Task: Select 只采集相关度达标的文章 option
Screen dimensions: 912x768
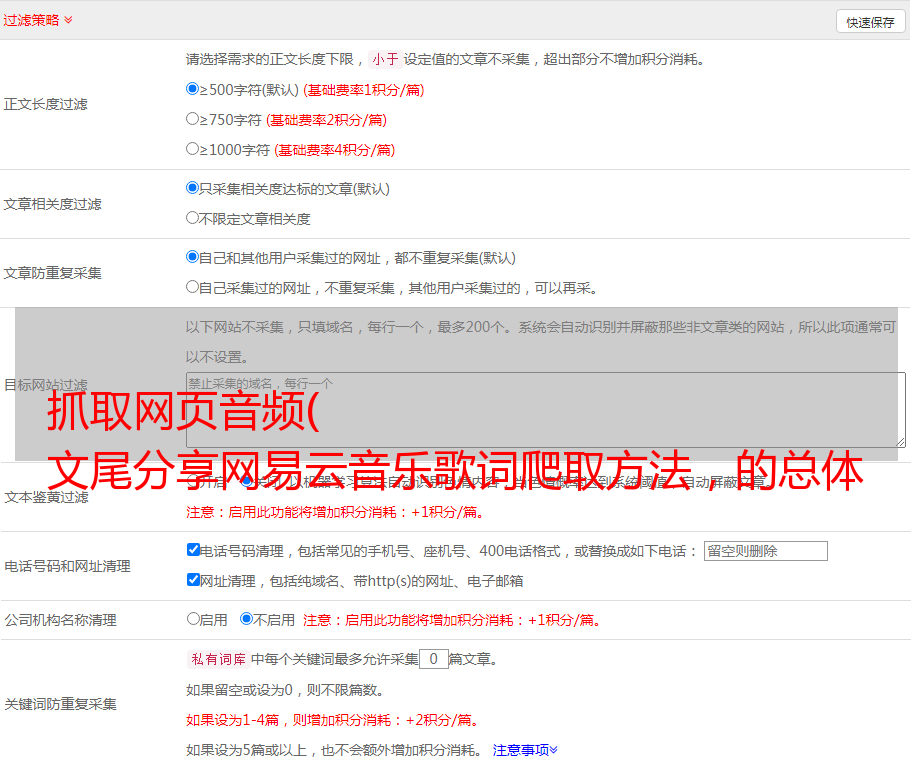Action: tap(193, 188)
